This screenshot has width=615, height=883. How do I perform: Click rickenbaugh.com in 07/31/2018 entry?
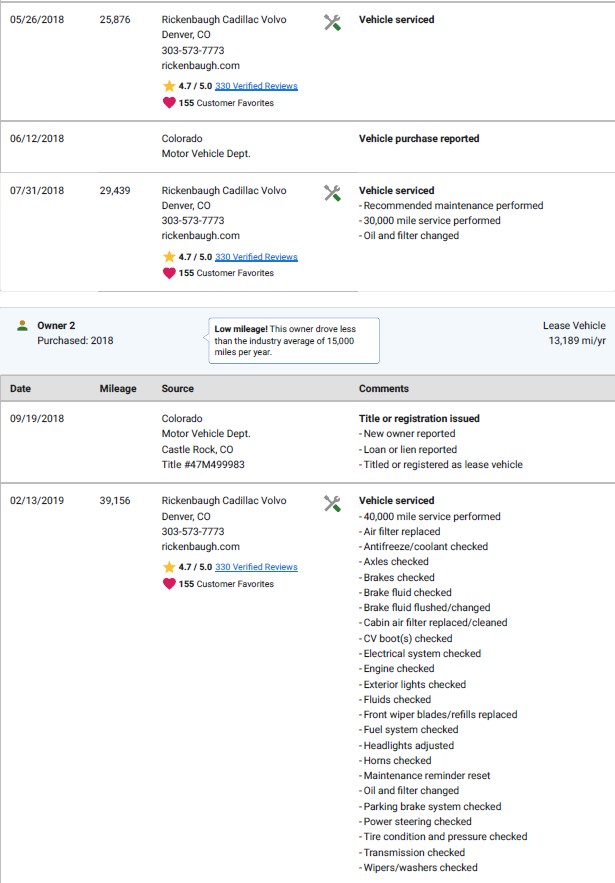[200, 235]
